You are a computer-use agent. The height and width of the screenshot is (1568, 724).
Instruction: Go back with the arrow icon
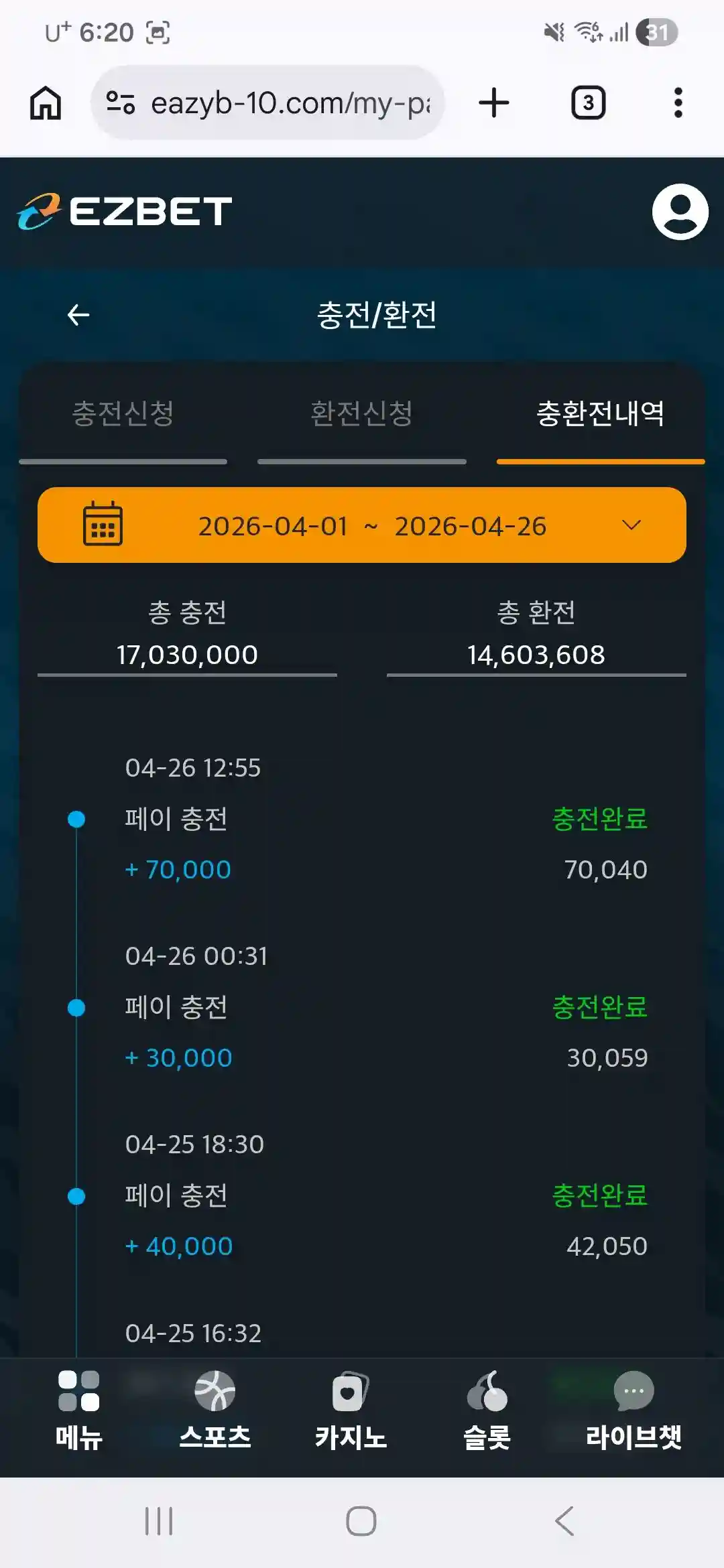(78, 315)
